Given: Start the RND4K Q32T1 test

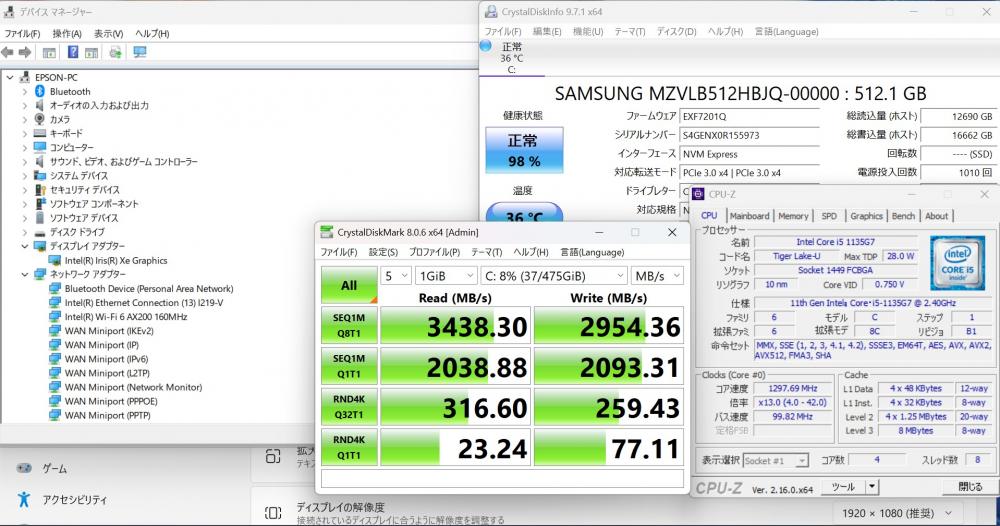Looking at the screenshot, I should coord(348,411).
